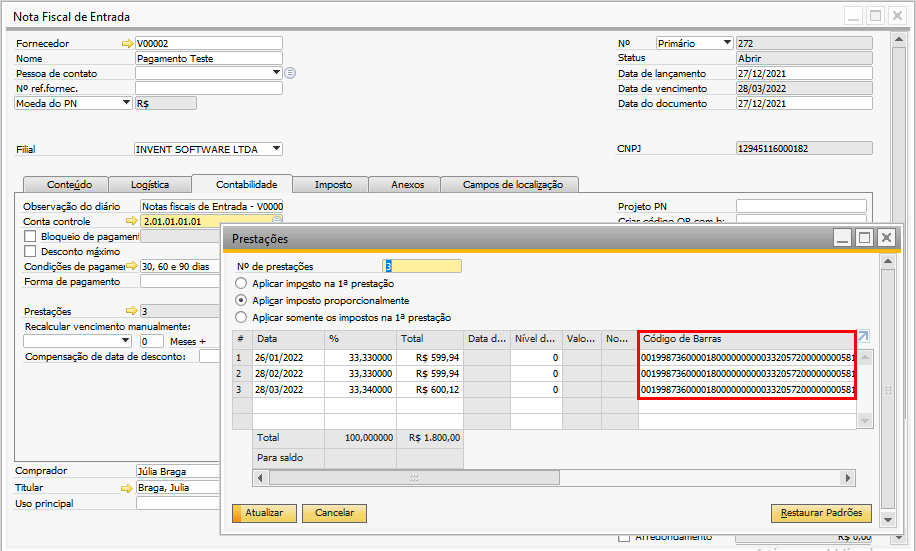Switch to Logística tab
This screenshot has width=916, height=551.
pos(150,185)
